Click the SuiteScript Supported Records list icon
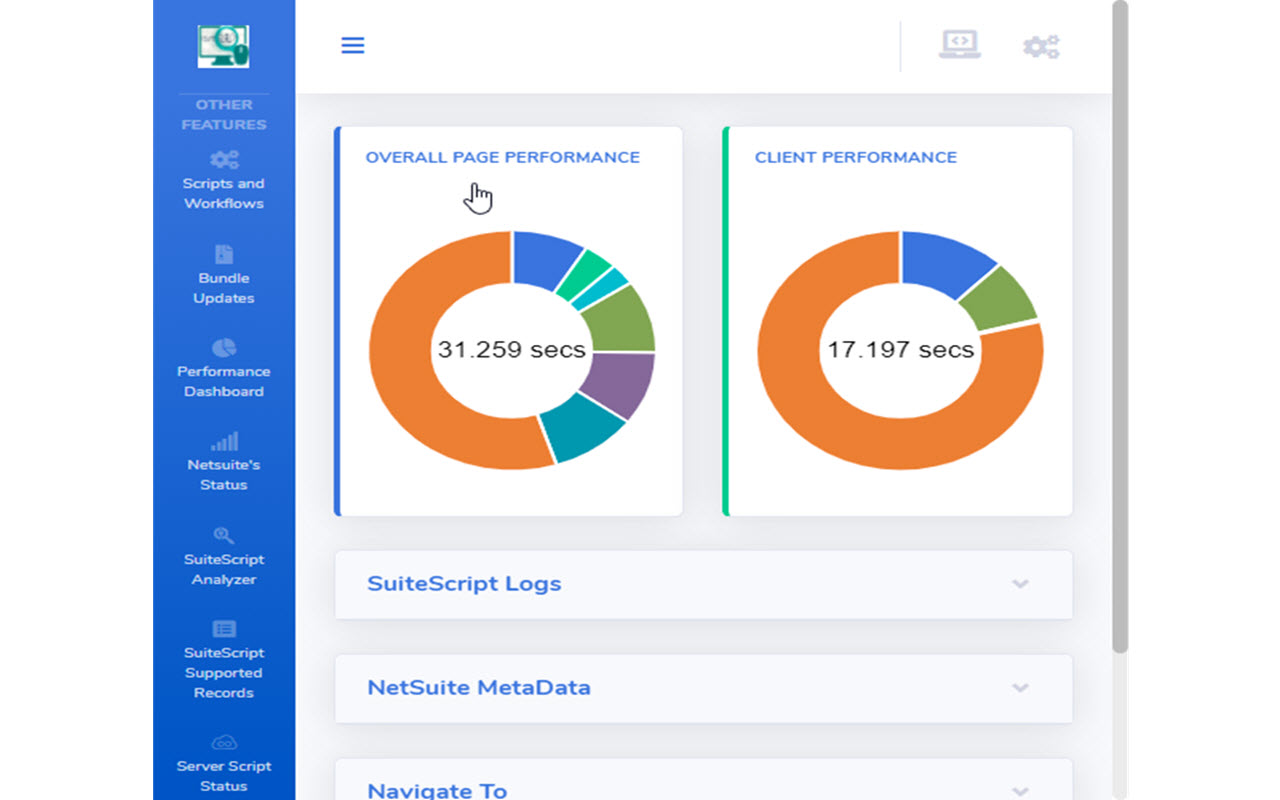 [x=223, y=630]
